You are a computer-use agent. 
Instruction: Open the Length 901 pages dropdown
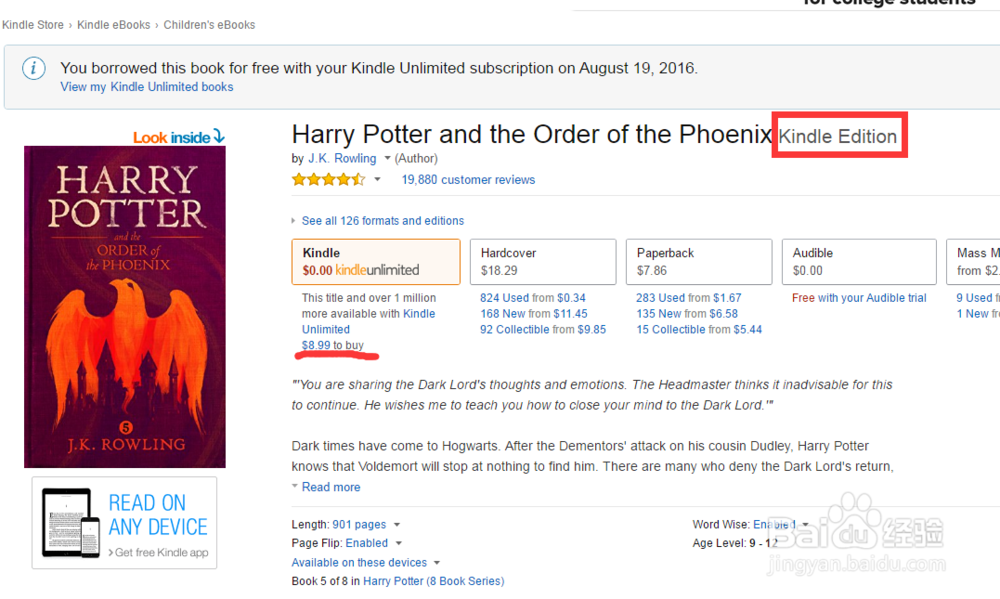click(397, 525)
